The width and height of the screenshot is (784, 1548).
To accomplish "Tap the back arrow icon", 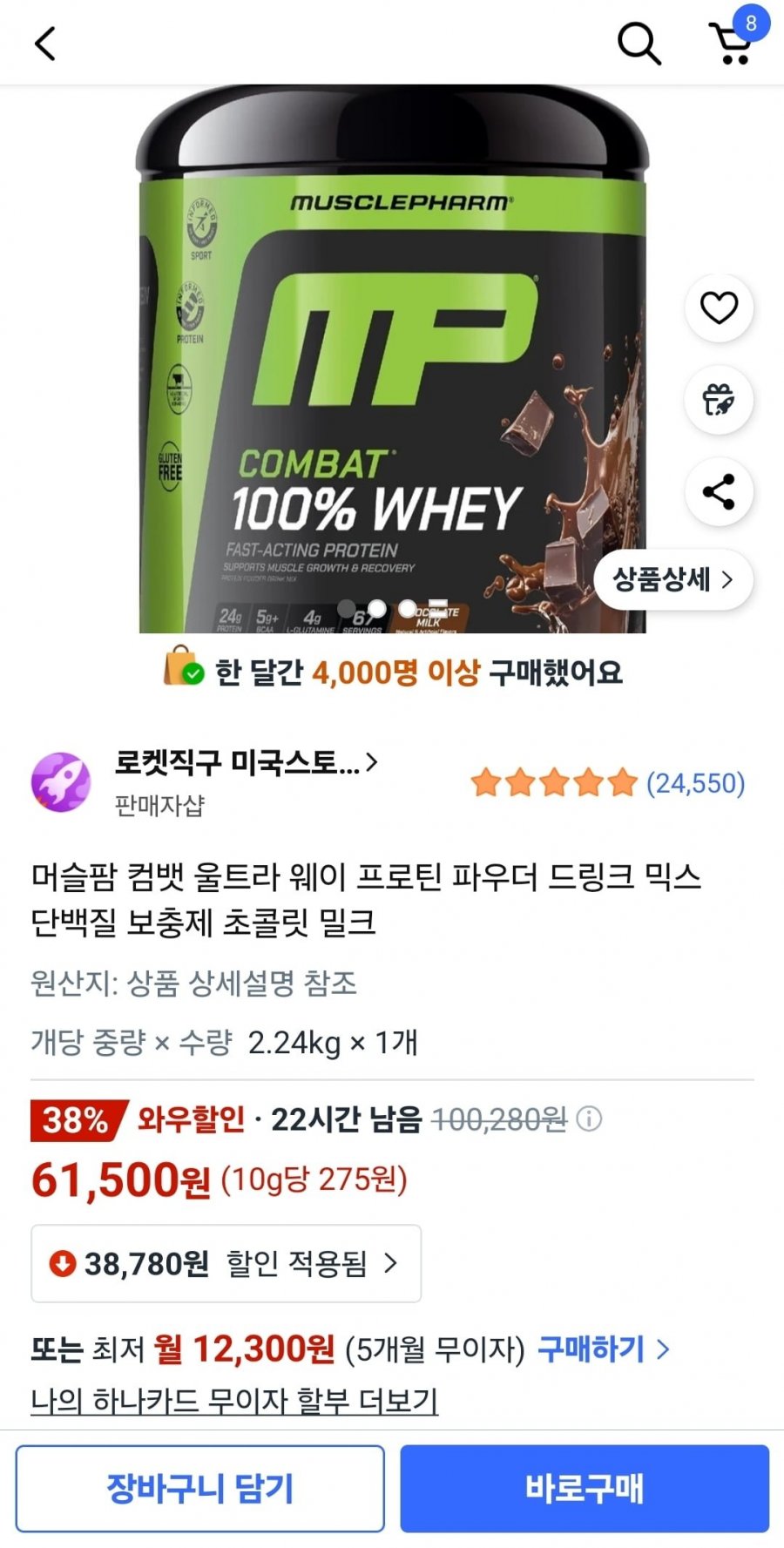I will 45,44.
